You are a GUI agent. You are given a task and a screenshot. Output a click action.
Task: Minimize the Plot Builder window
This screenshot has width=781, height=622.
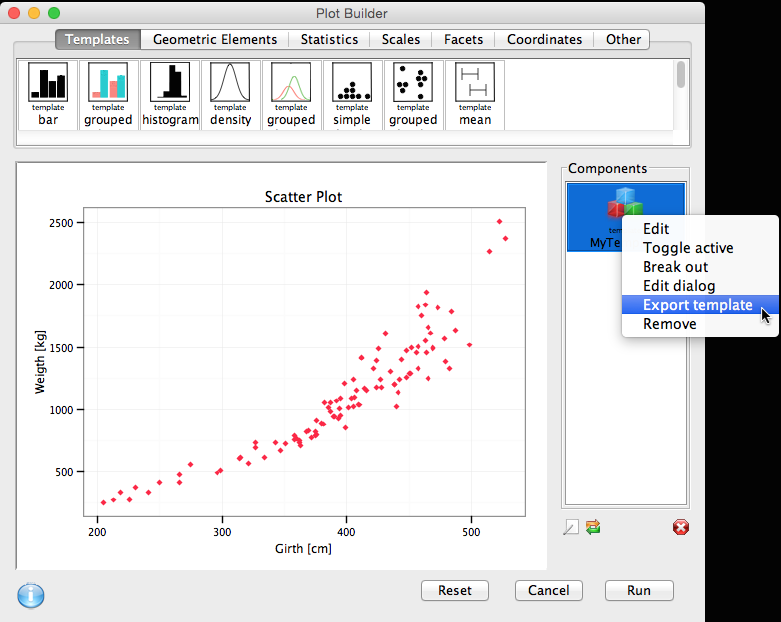coord(34,13)
